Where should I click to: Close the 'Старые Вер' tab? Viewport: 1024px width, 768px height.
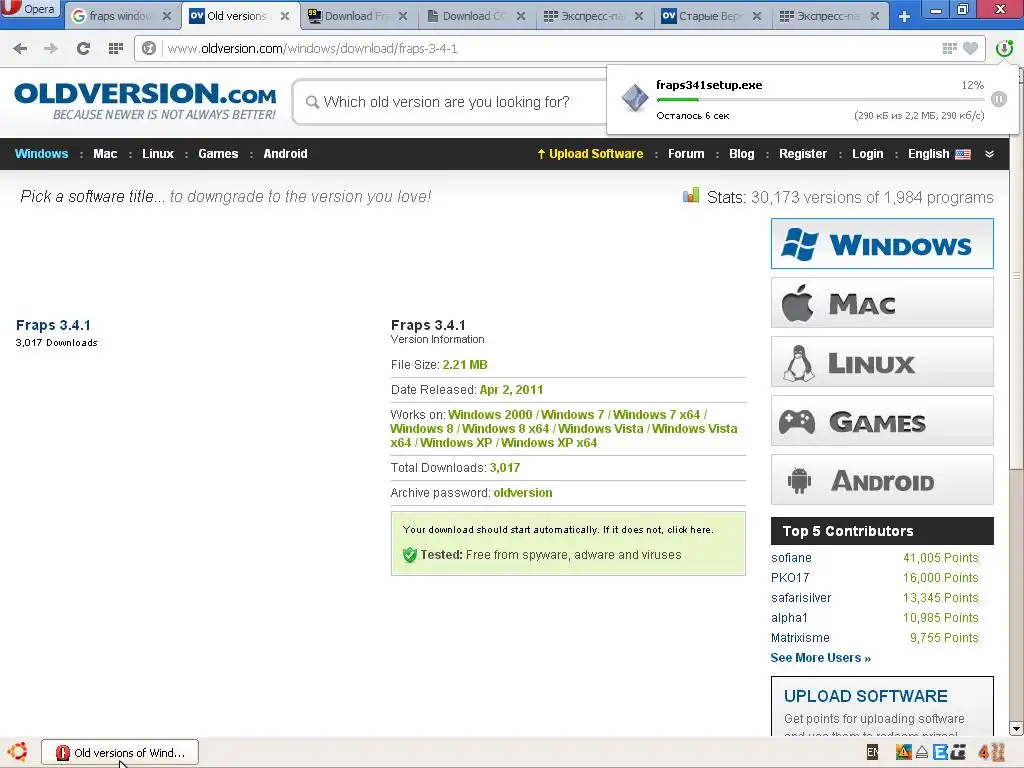click(x=757, y=16)
